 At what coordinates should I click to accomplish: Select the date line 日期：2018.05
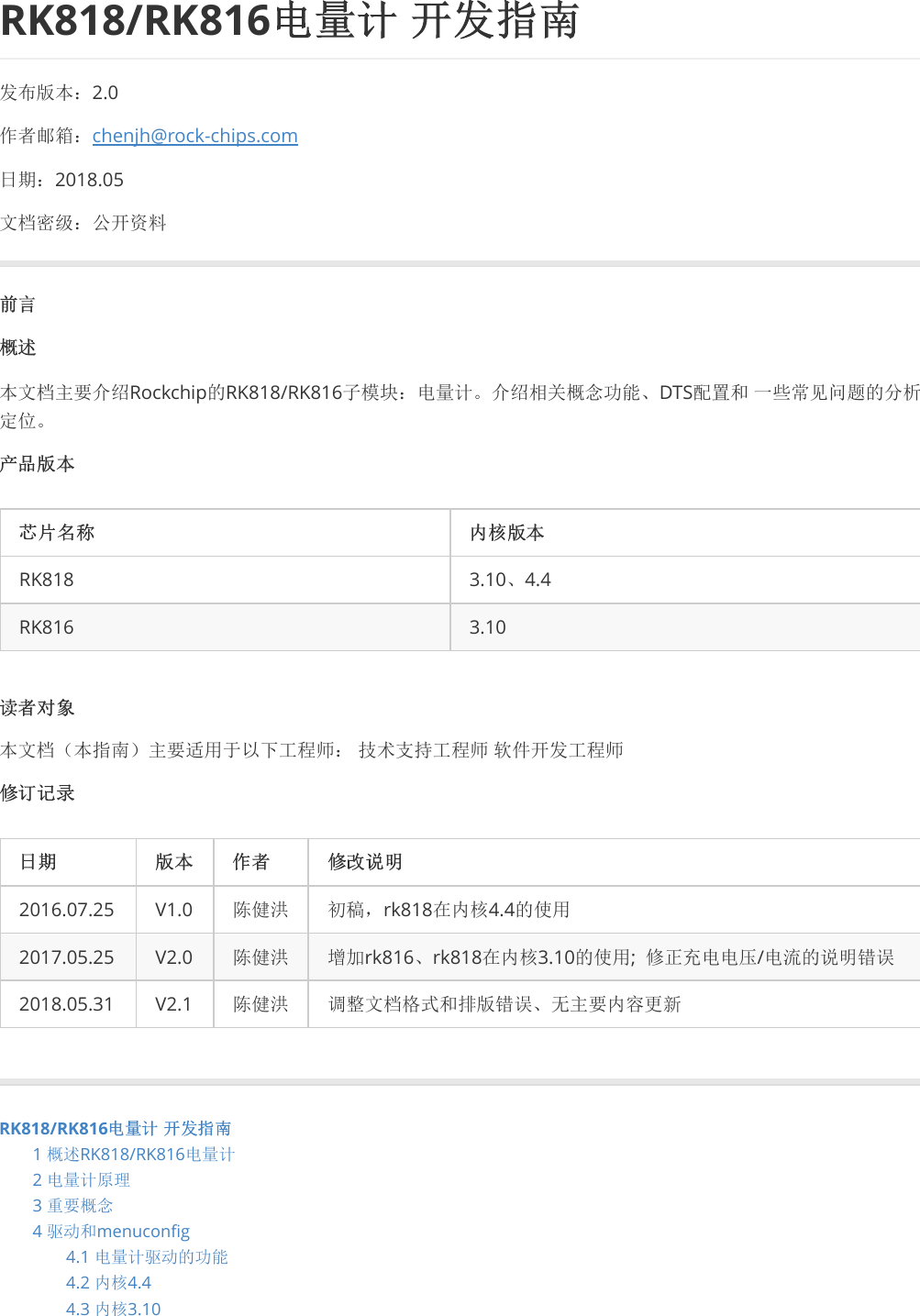coord(62,180)
